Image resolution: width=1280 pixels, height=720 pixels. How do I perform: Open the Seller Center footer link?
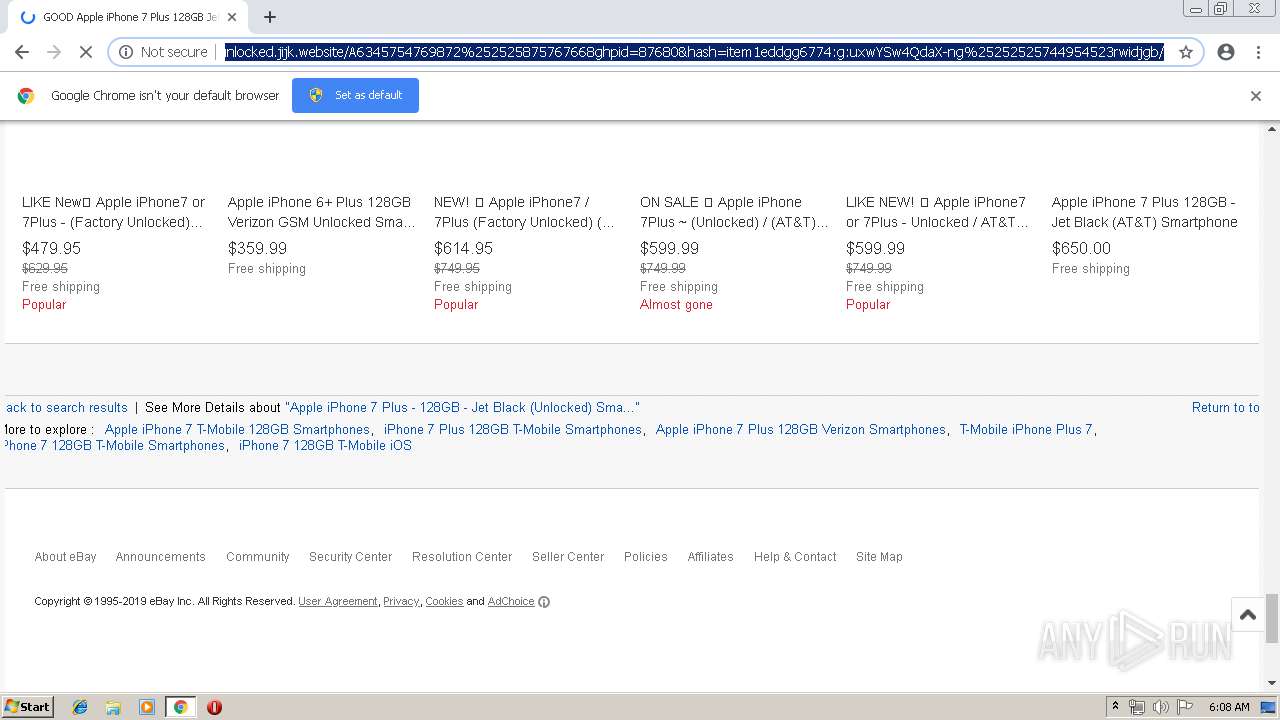[x=568, y=557]
